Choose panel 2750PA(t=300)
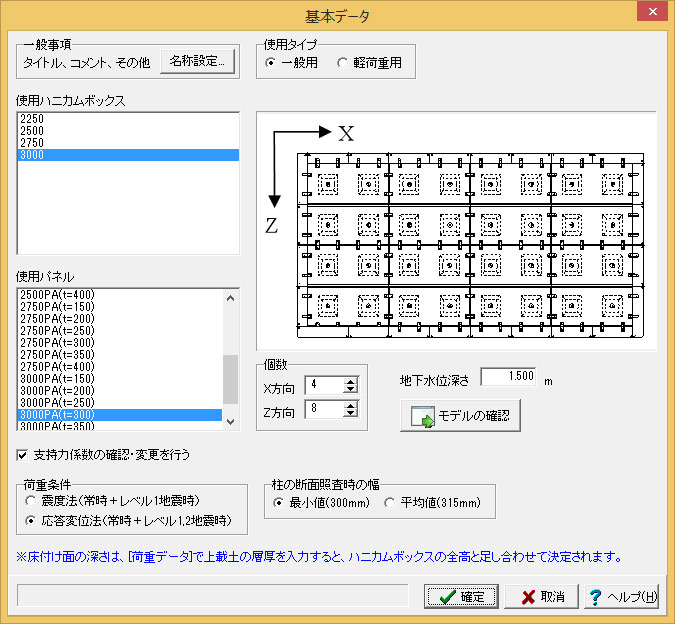Screen dimensions: 675x624 [x=120, y=343]
